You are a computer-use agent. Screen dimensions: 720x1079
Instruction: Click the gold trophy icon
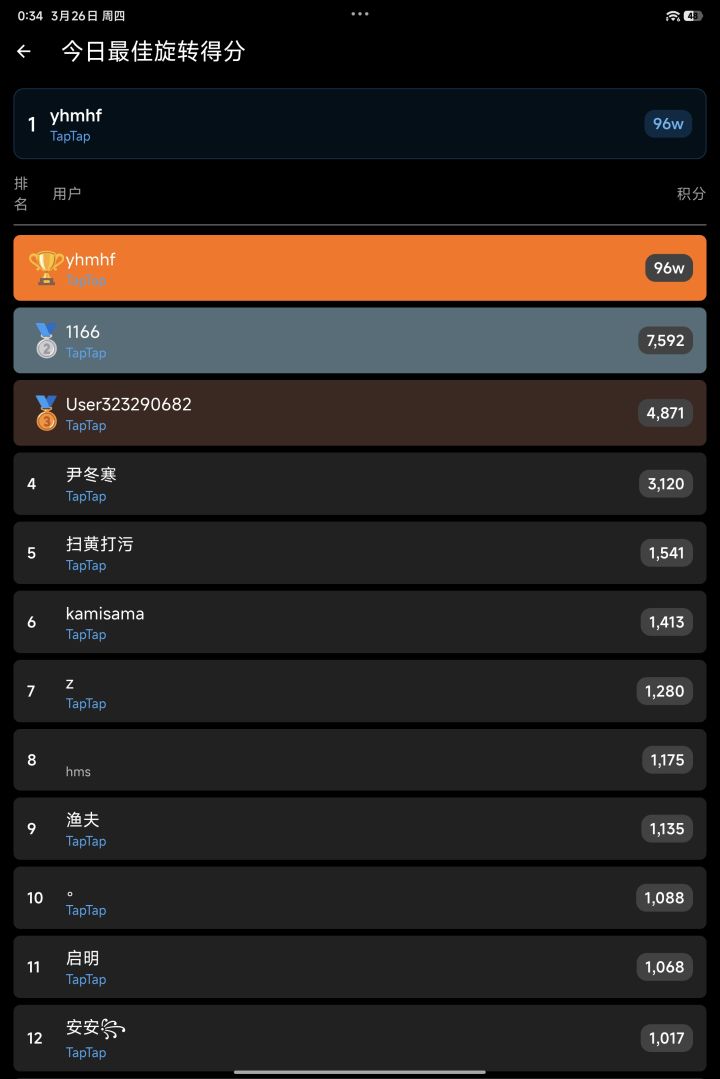[46, 267]
